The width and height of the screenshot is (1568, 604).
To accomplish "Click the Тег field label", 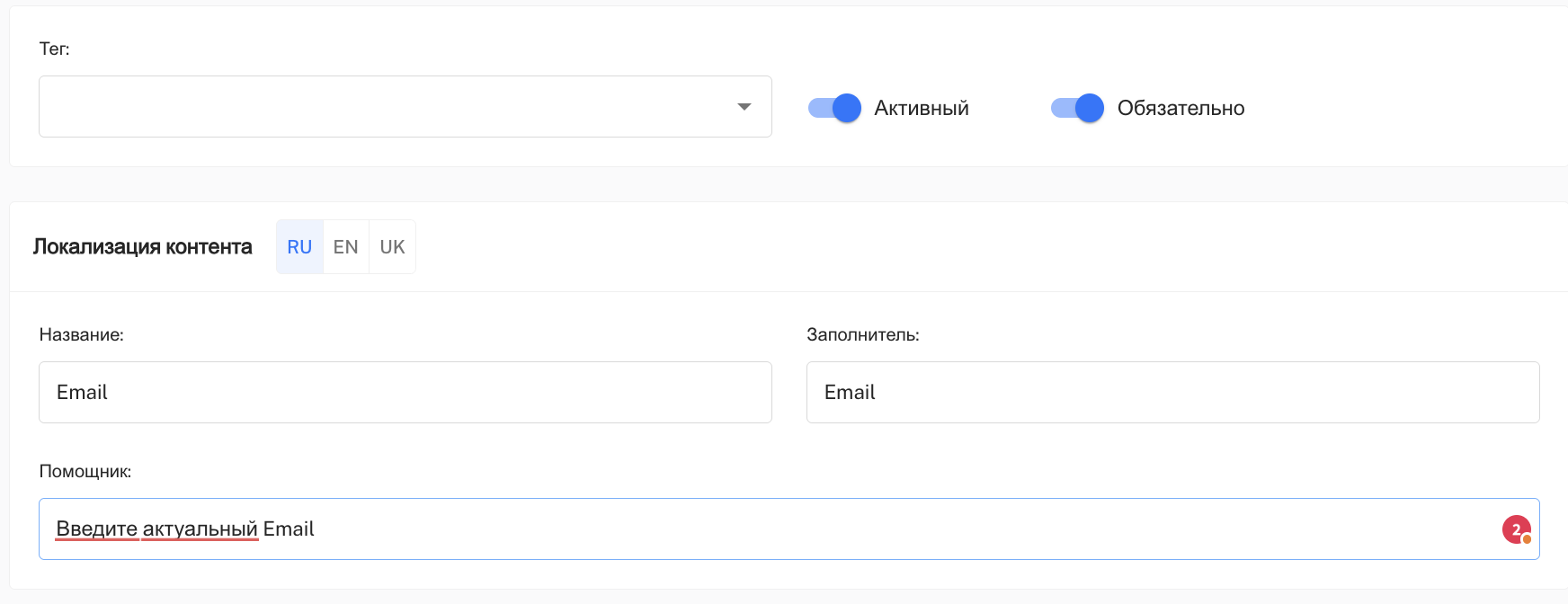I will click(54, 49).
